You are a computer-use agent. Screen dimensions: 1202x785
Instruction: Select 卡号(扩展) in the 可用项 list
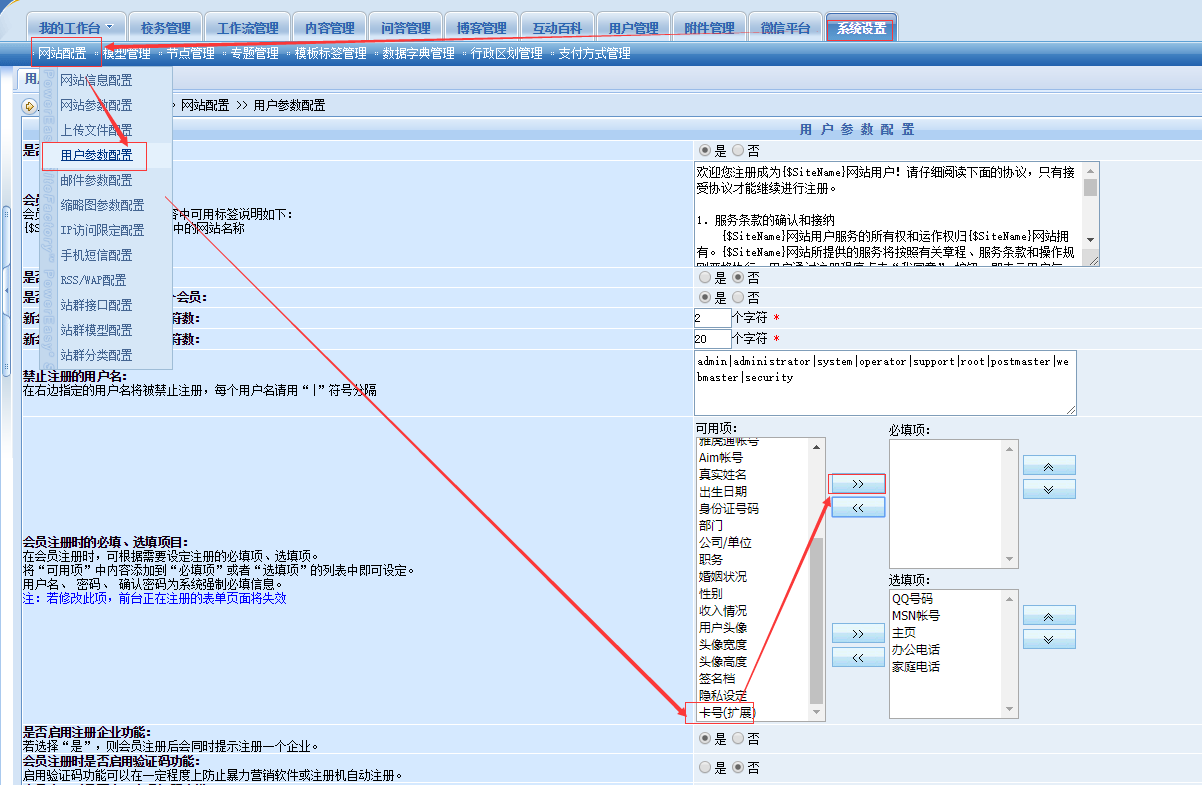[x=727, y=713]
